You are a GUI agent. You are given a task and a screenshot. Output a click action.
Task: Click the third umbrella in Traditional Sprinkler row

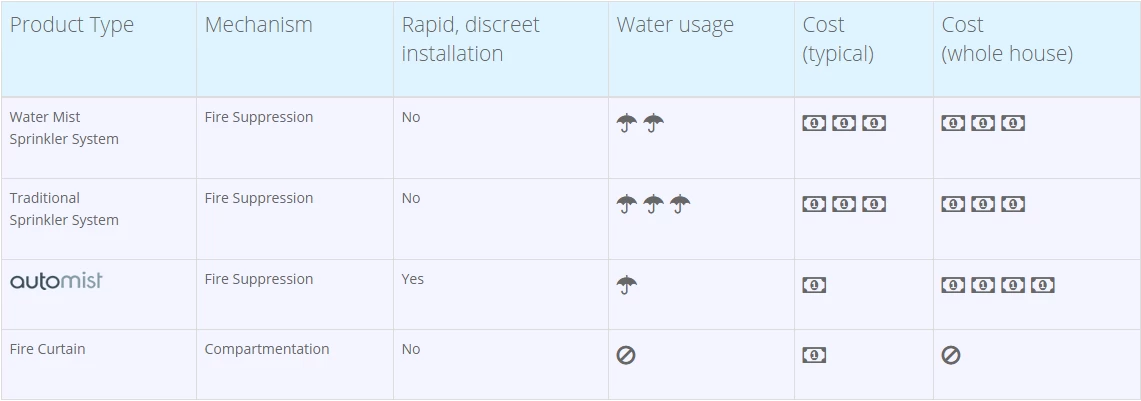point(681,204)
